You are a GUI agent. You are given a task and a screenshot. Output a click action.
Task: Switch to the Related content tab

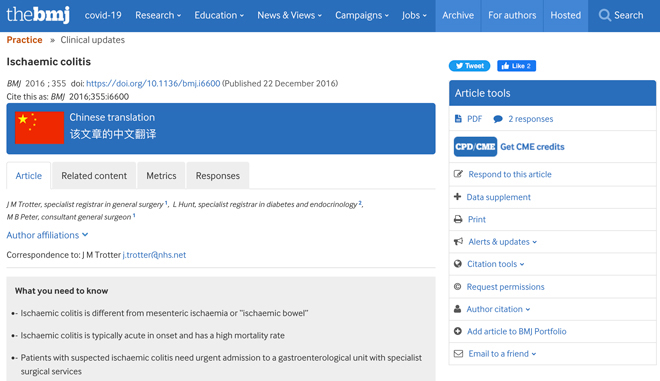pyautogui.click(x=94, y=176)
